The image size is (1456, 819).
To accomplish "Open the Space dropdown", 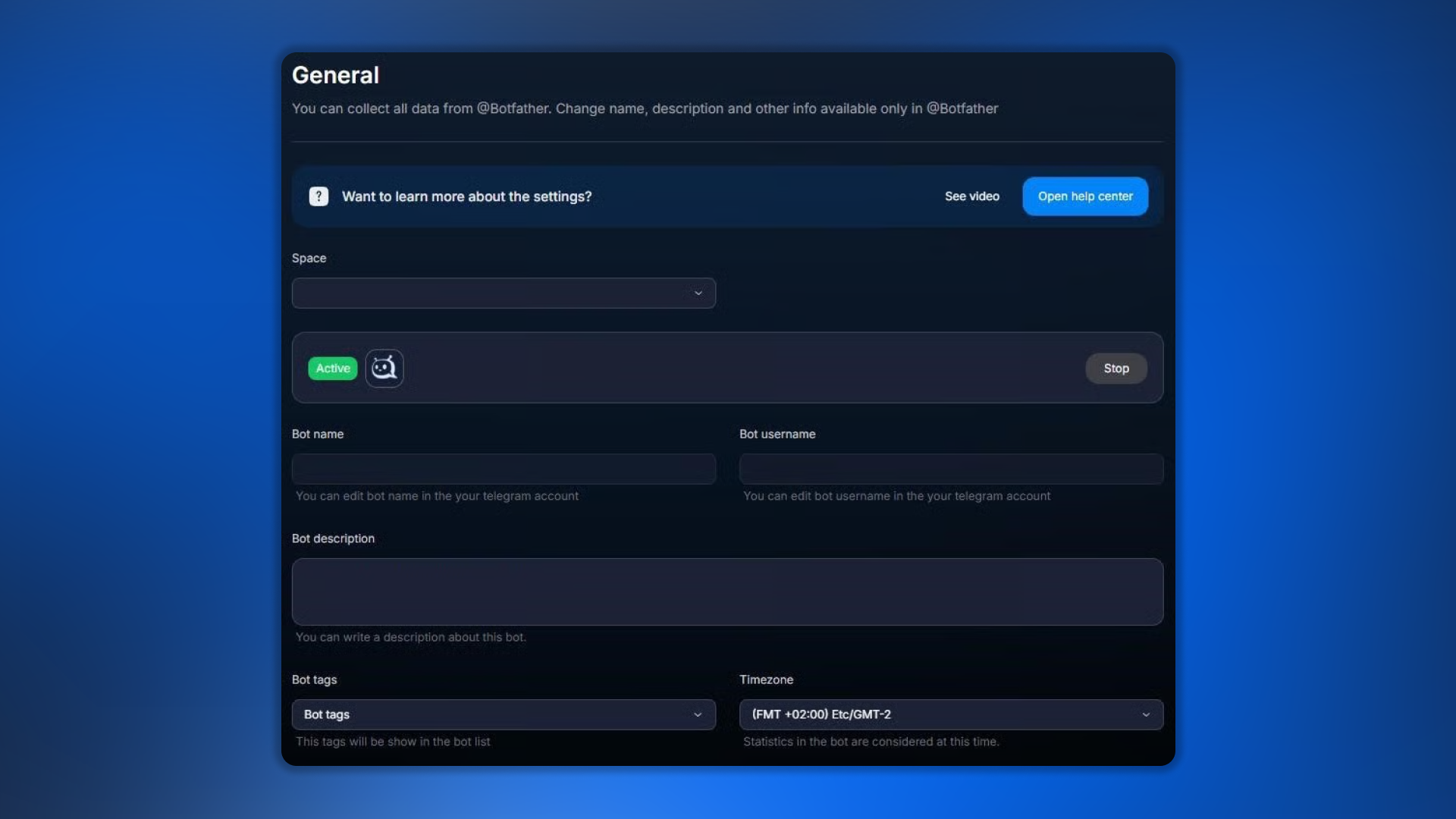I will pyautogui.click(x=504, y=293).
